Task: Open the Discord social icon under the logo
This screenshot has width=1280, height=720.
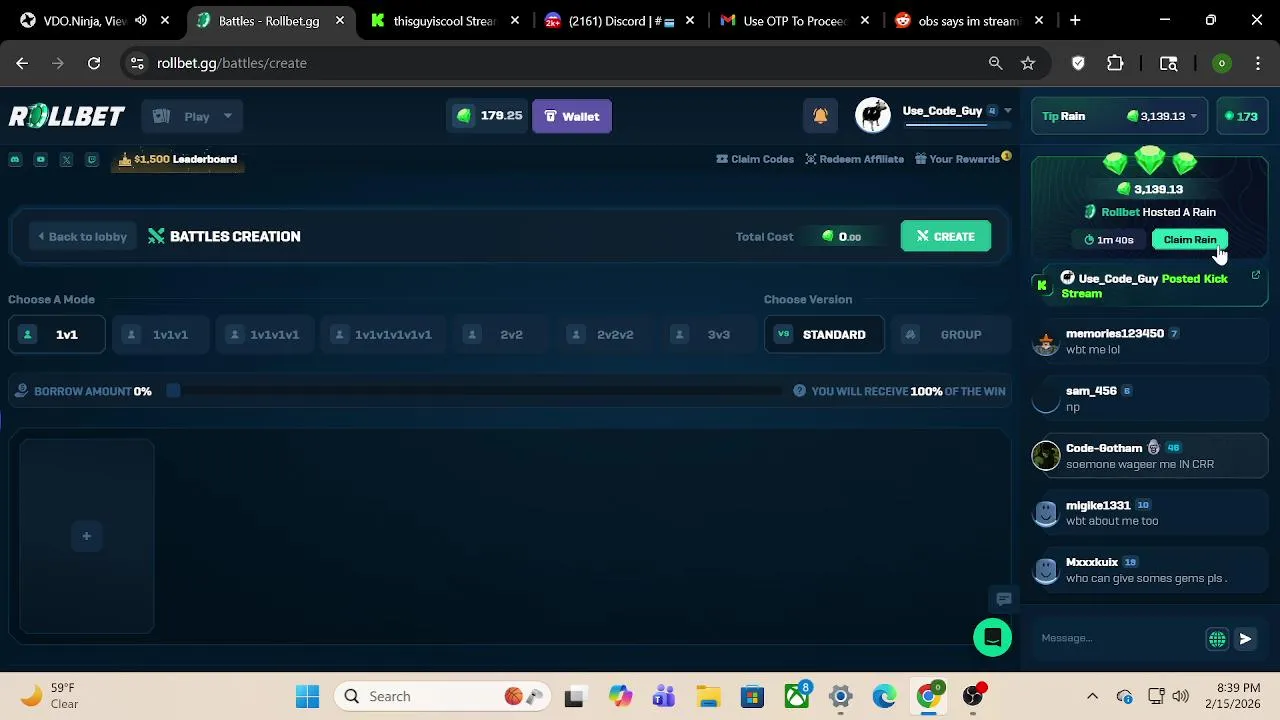Action: click(15, 159)
